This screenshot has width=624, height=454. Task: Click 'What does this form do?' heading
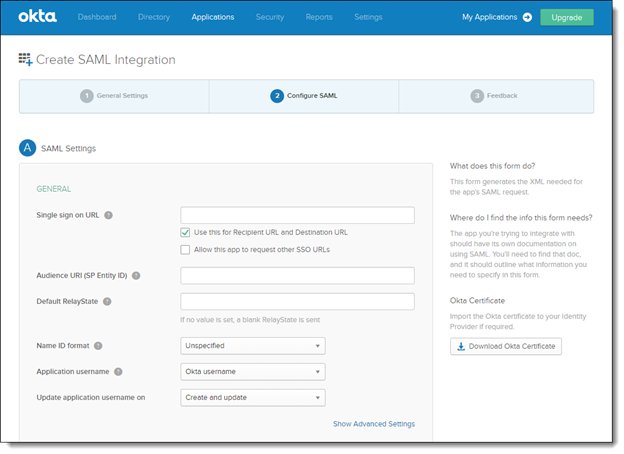[493, 166]
